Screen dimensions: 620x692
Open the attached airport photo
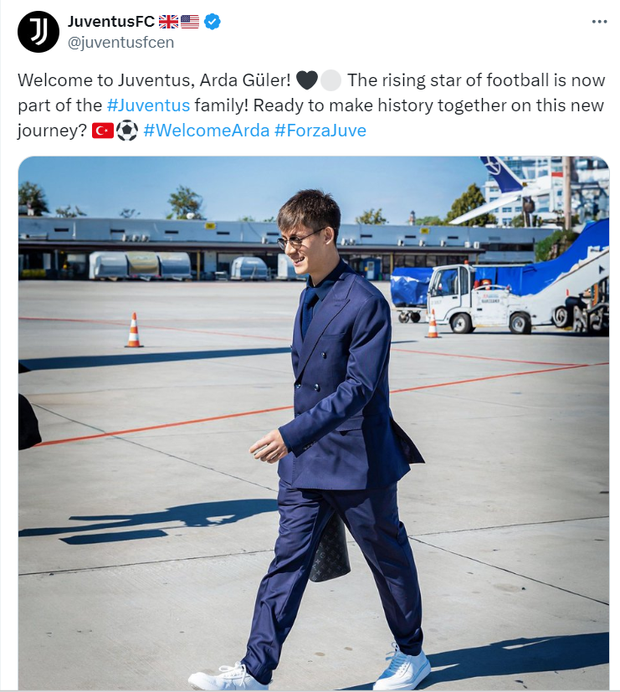(x=314, y=423)
